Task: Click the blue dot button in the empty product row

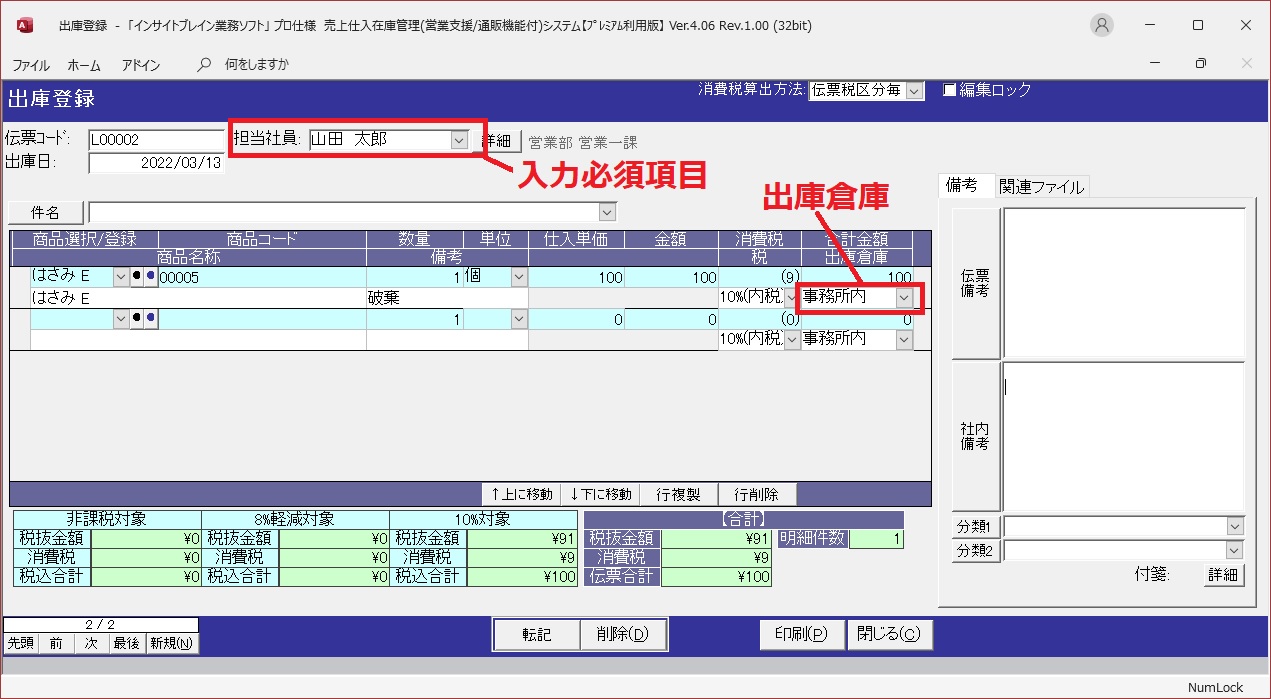Action: click(x=150, y=319)
